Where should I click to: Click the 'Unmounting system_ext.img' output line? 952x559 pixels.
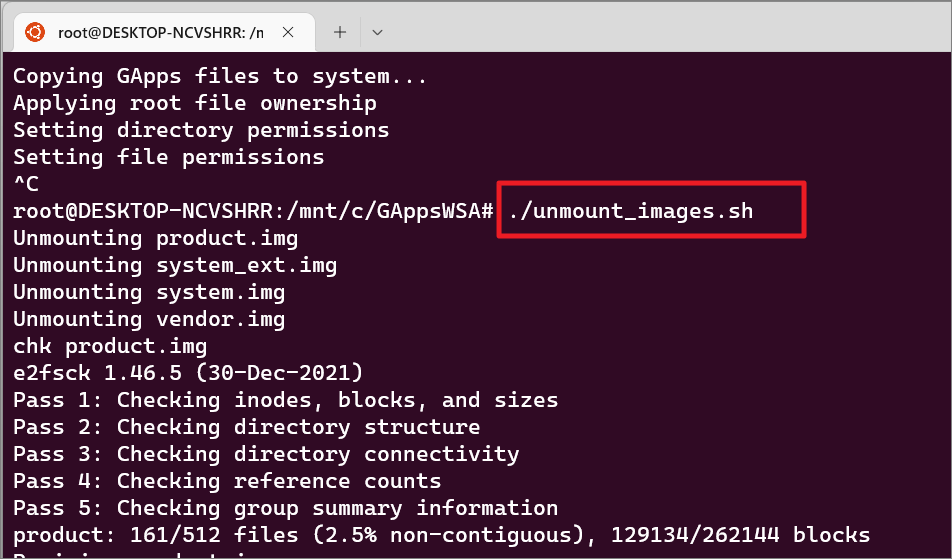(x=175, y=265)
